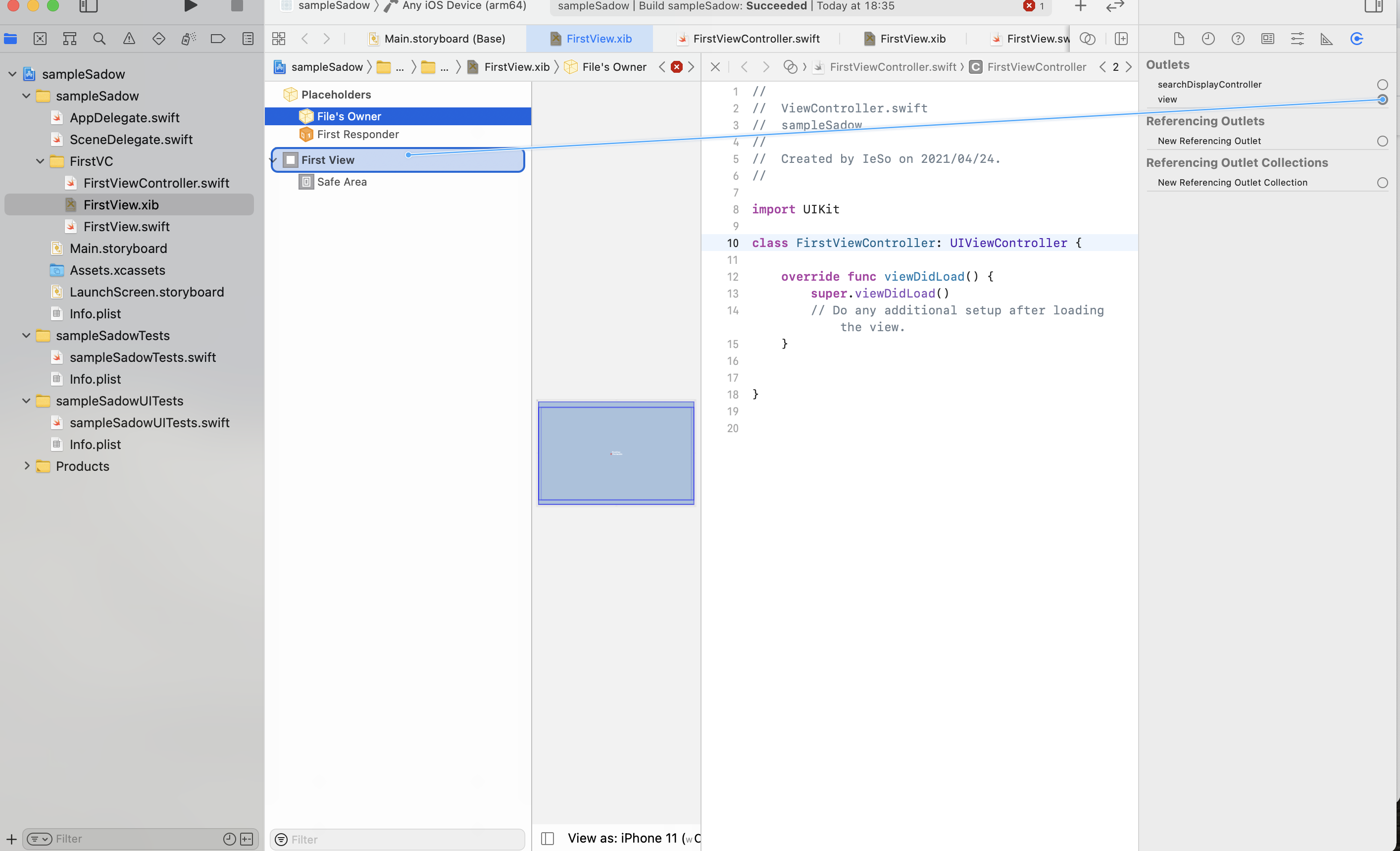The height and width of the screenshot is (851, 1400).
Task: Collapse the FirstVC folder
Action: point(40,161)
